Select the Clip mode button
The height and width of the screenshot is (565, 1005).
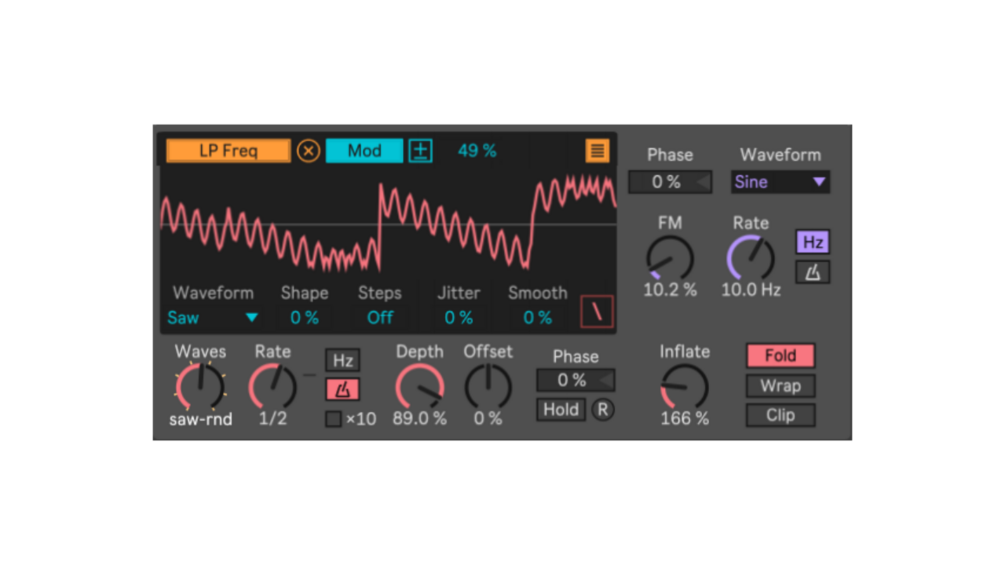[x=780, y=415]
